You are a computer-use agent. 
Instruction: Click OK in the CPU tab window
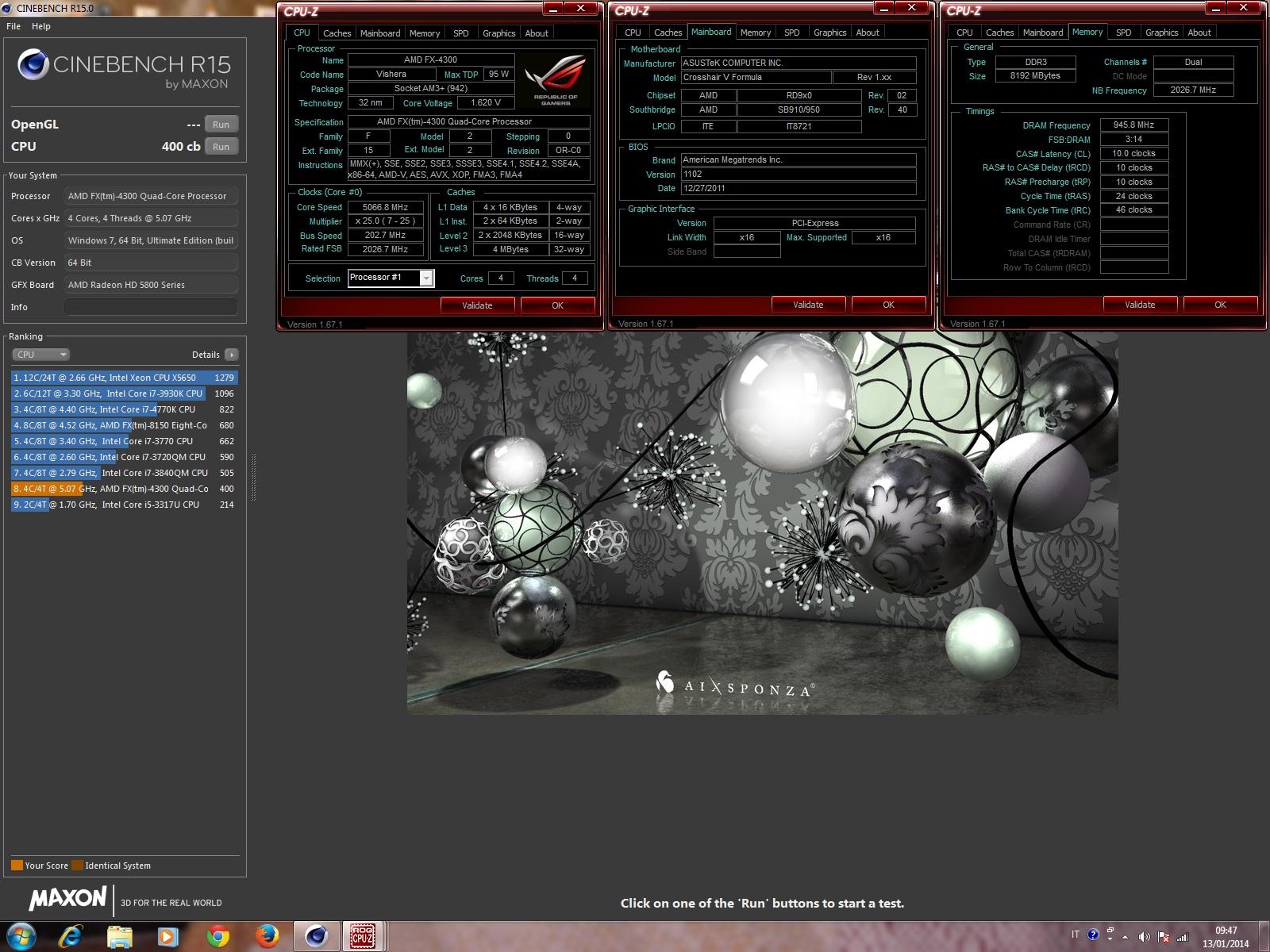(x=558, y=305)
